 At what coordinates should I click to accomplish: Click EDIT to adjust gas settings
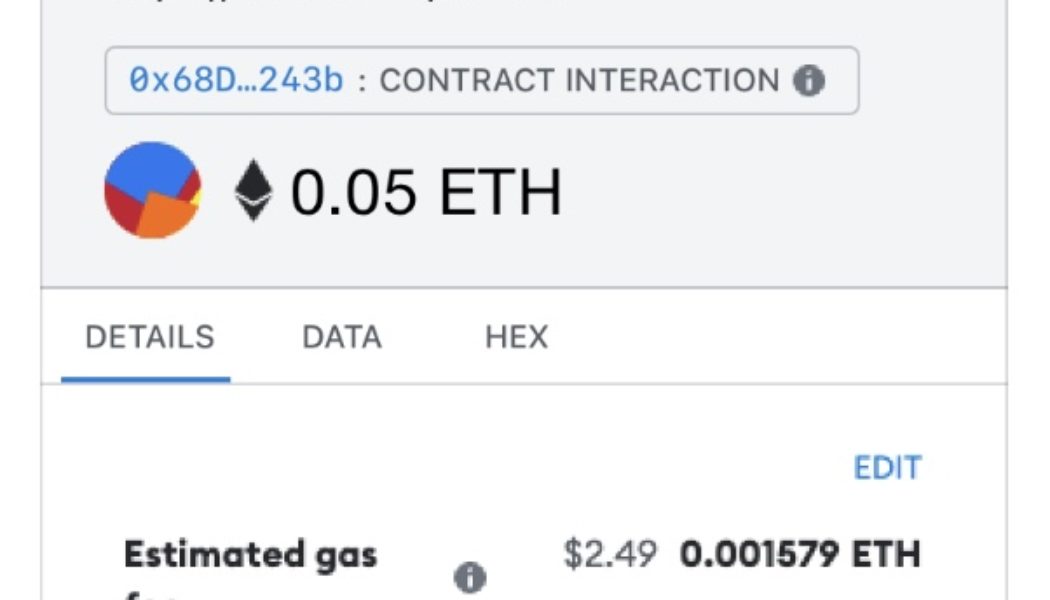(x=888, y=466)
